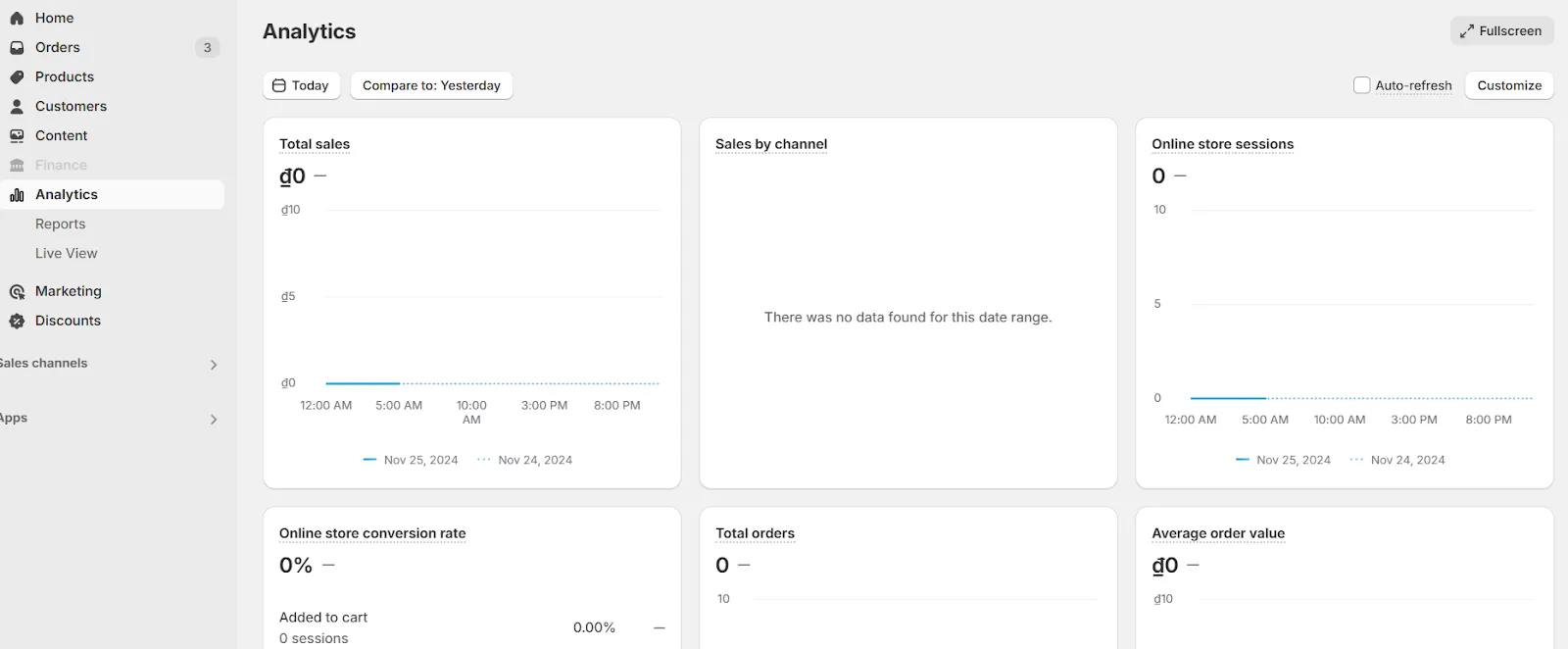Click the ₫0 Total sales value

click(293, 176)
